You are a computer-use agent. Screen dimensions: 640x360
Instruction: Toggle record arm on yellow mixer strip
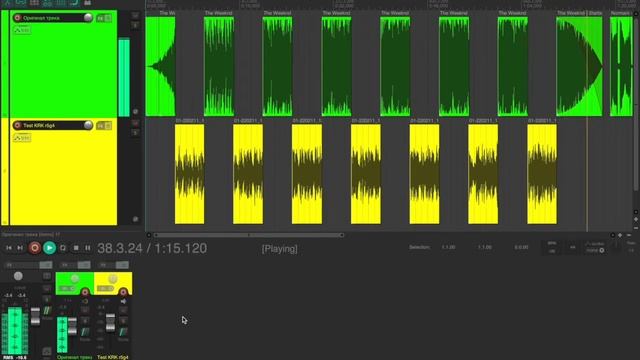tap(123, 292)
